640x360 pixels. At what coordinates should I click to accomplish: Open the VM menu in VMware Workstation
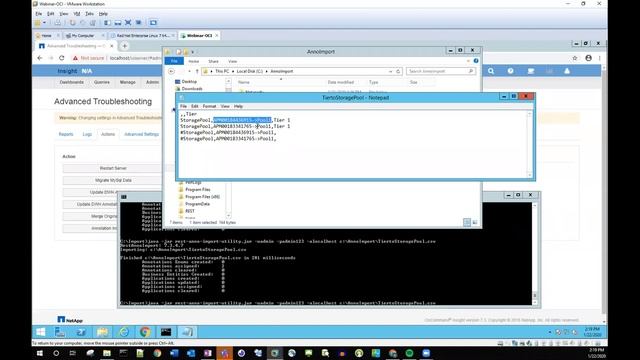tap(77, 14)
